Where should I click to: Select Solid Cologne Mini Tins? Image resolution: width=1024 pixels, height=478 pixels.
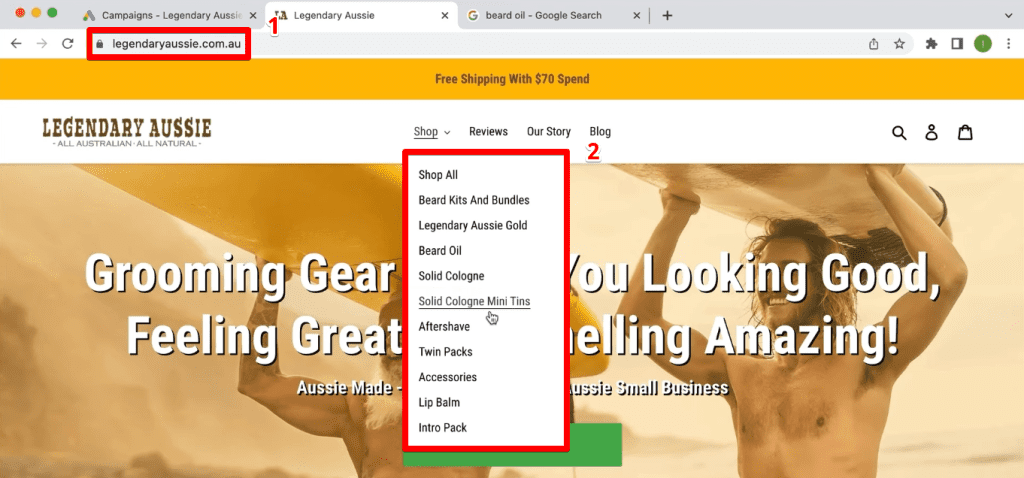474,302
